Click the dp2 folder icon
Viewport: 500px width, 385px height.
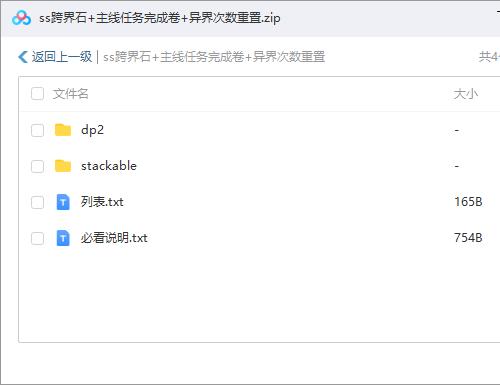(x=63, y=130)
